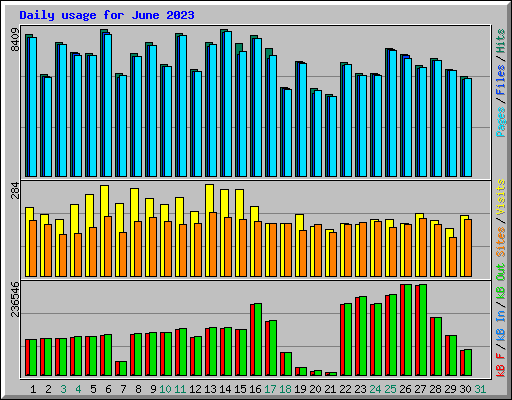Click day label 31 on x-axis

pos(480,389)
